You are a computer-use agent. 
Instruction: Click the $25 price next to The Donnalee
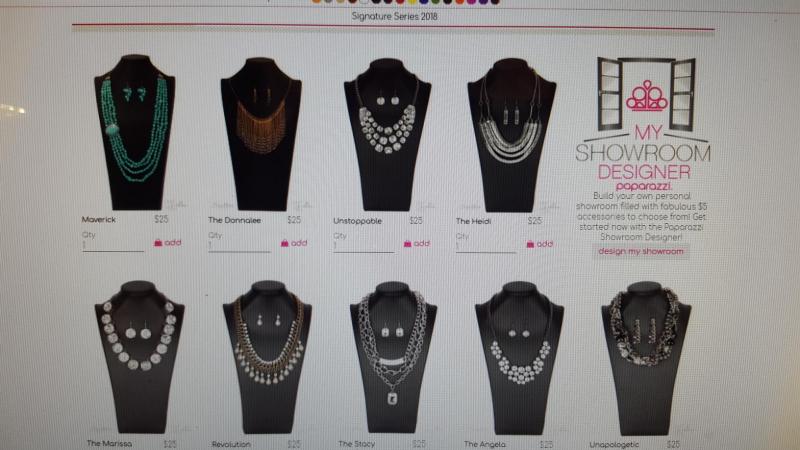[294, 220]
